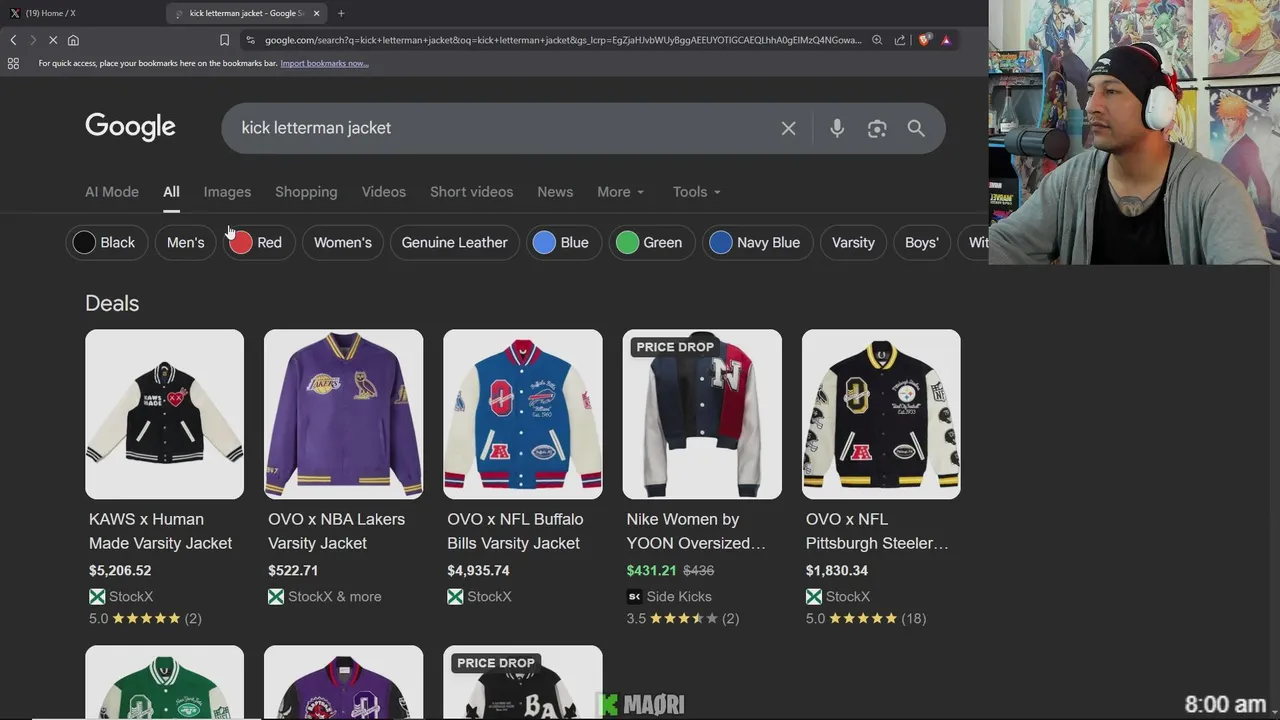The image size is (1280, 720).
Task: Go to the Google logo homepage
Action: 130,127
